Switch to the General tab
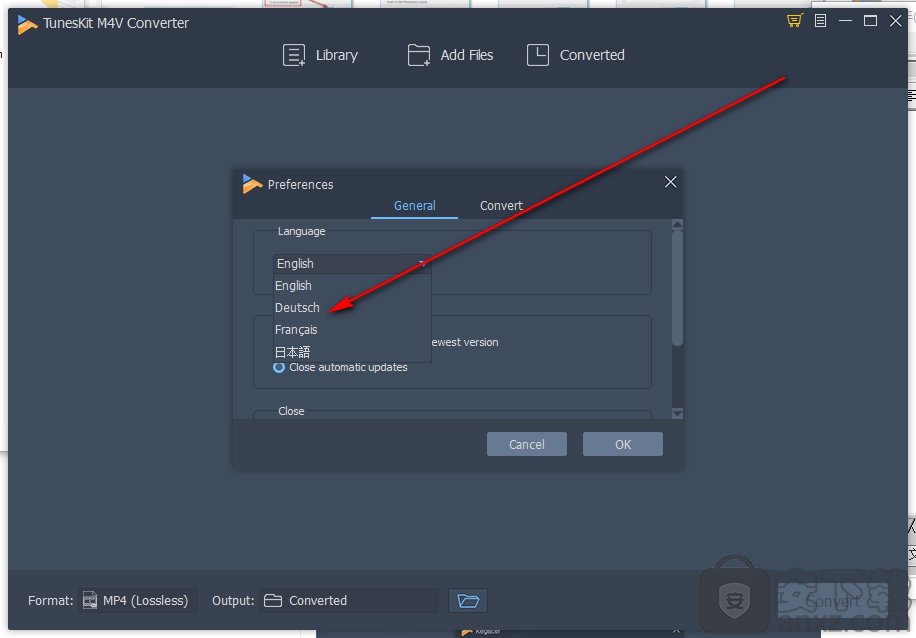 point(414,206)
